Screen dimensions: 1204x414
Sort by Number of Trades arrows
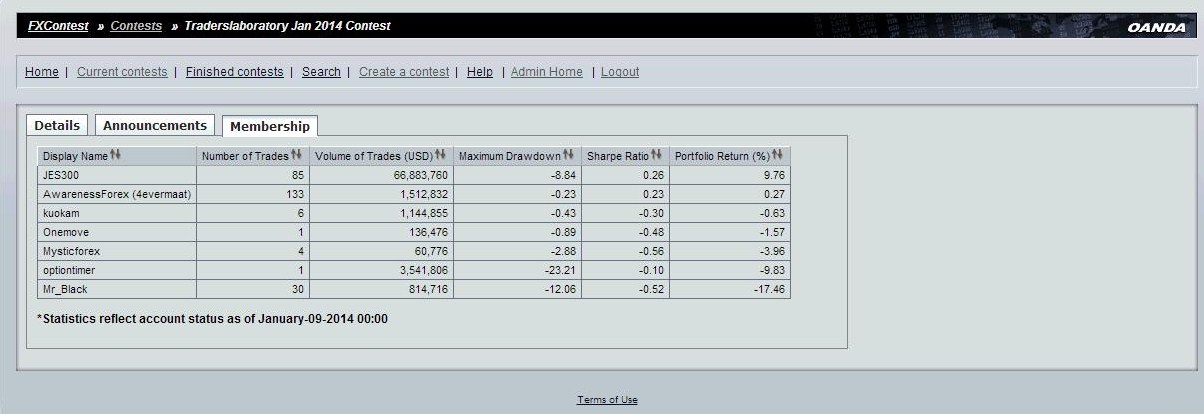pyautogui.click(x=296, y=156)
